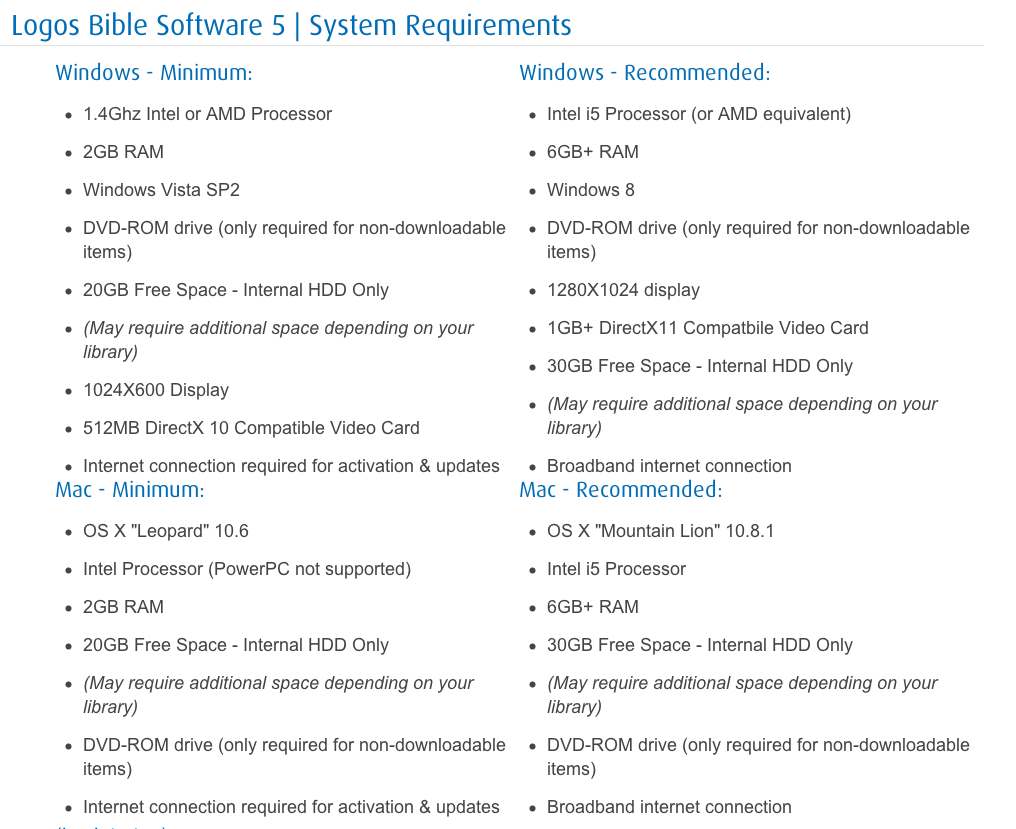Viewport: 1016px width, 829px height.
Task: Select the 1.4Ghz Intel or AMD Processor entry
Action: 207,114
